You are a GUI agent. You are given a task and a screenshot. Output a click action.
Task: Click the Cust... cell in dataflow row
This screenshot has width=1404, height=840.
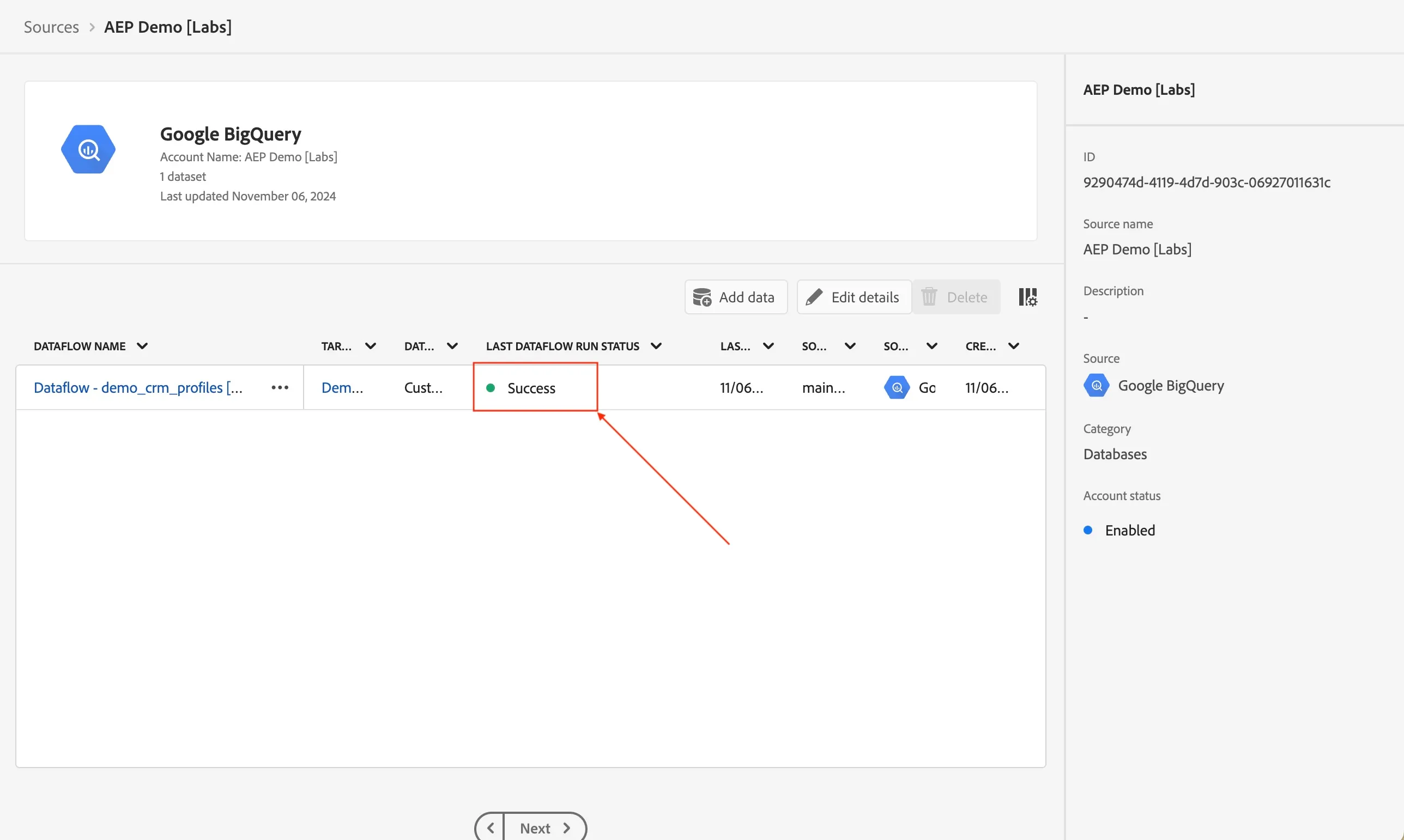423,388
